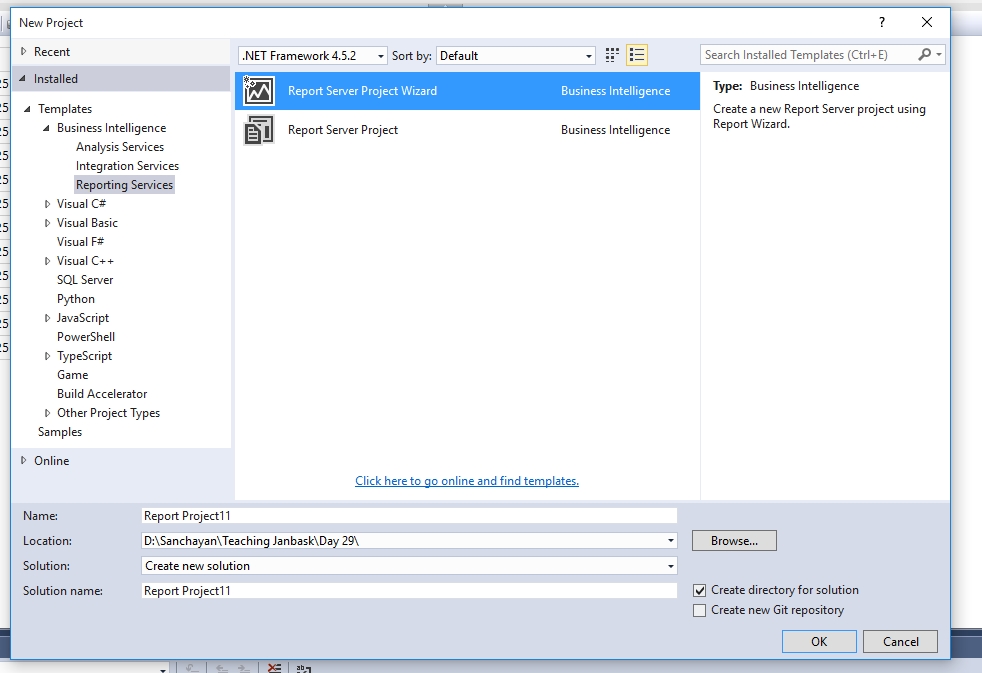The image size is (982, 673).
Task: Select the Report Server Project template icon
Action: coord(259,130)
